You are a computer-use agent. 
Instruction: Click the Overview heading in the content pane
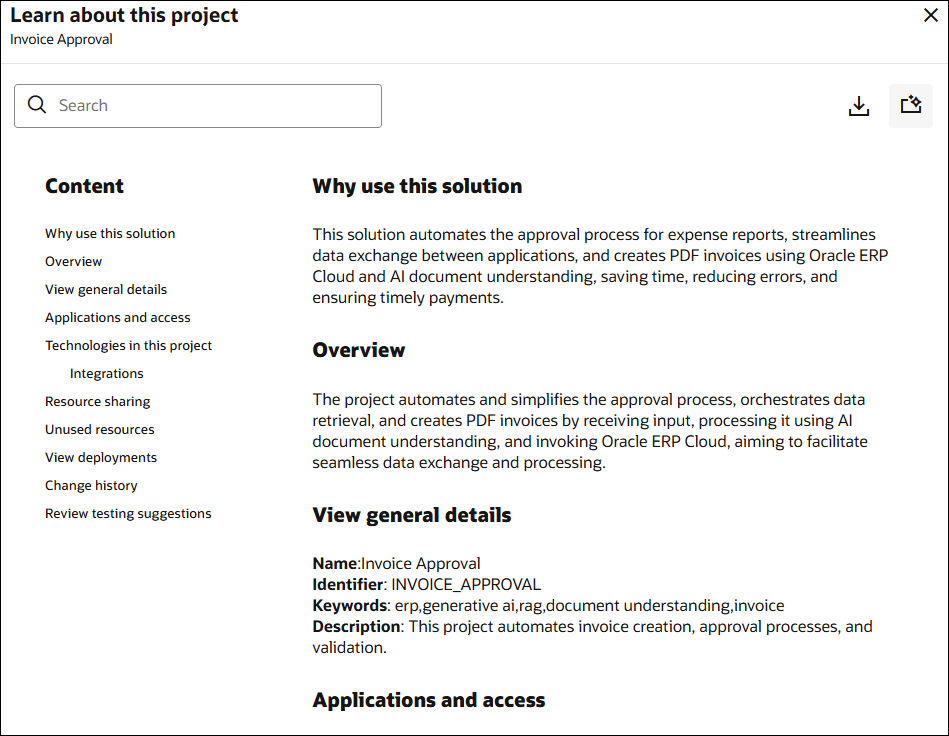click(358, 351)
